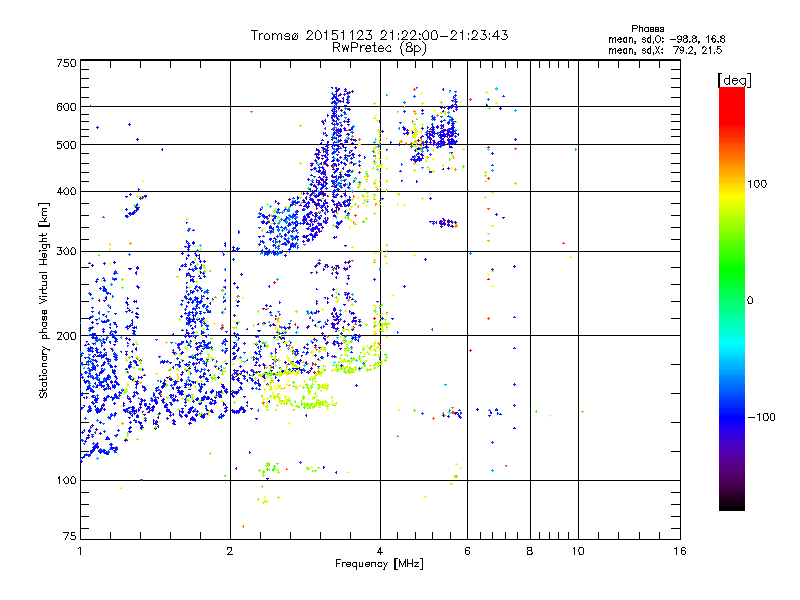Click the y-axis tick label '75'
The image size is (800, 600).
pos(70,536)
